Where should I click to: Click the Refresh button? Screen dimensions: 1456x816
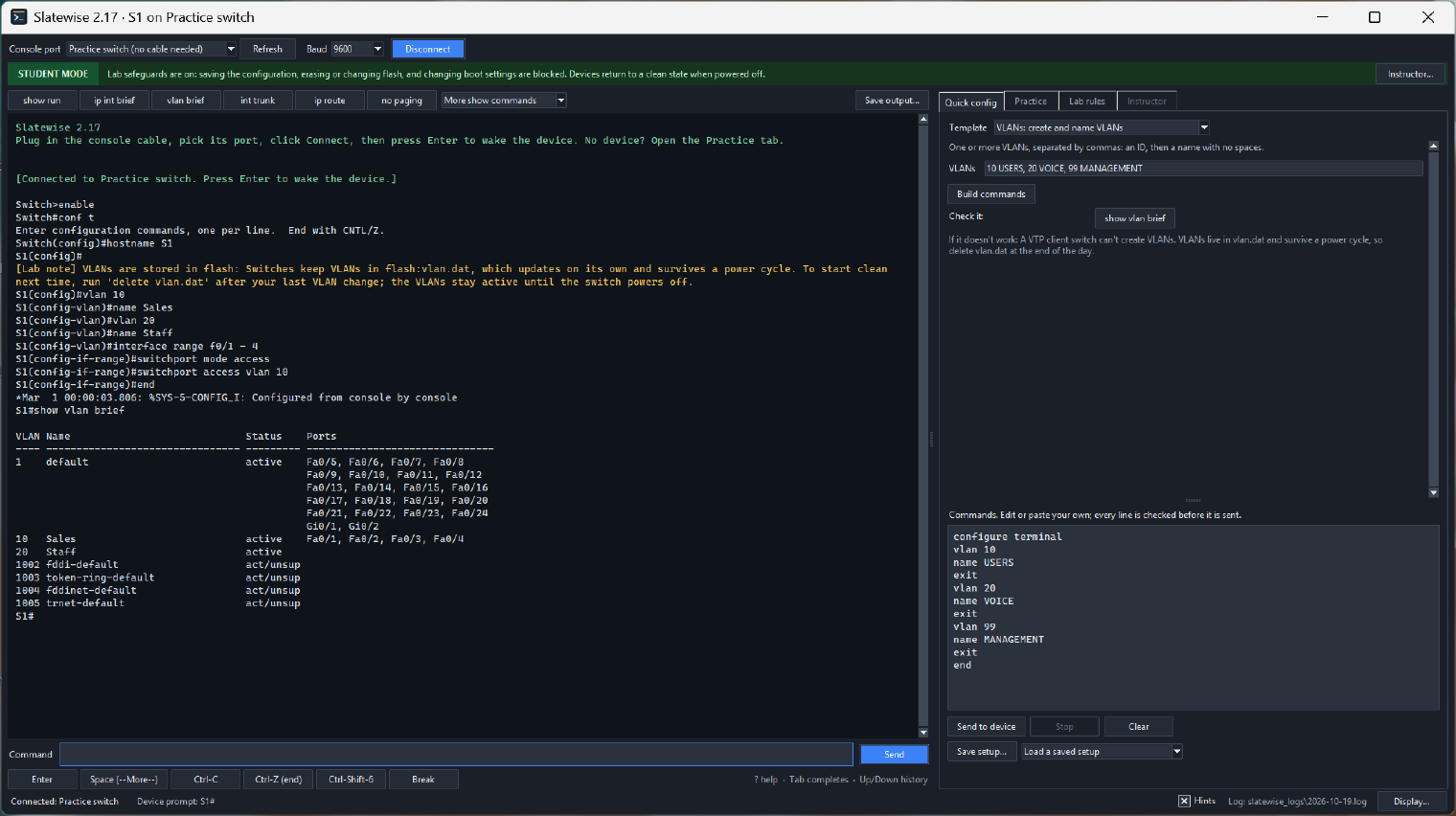(x=268, y=49)
